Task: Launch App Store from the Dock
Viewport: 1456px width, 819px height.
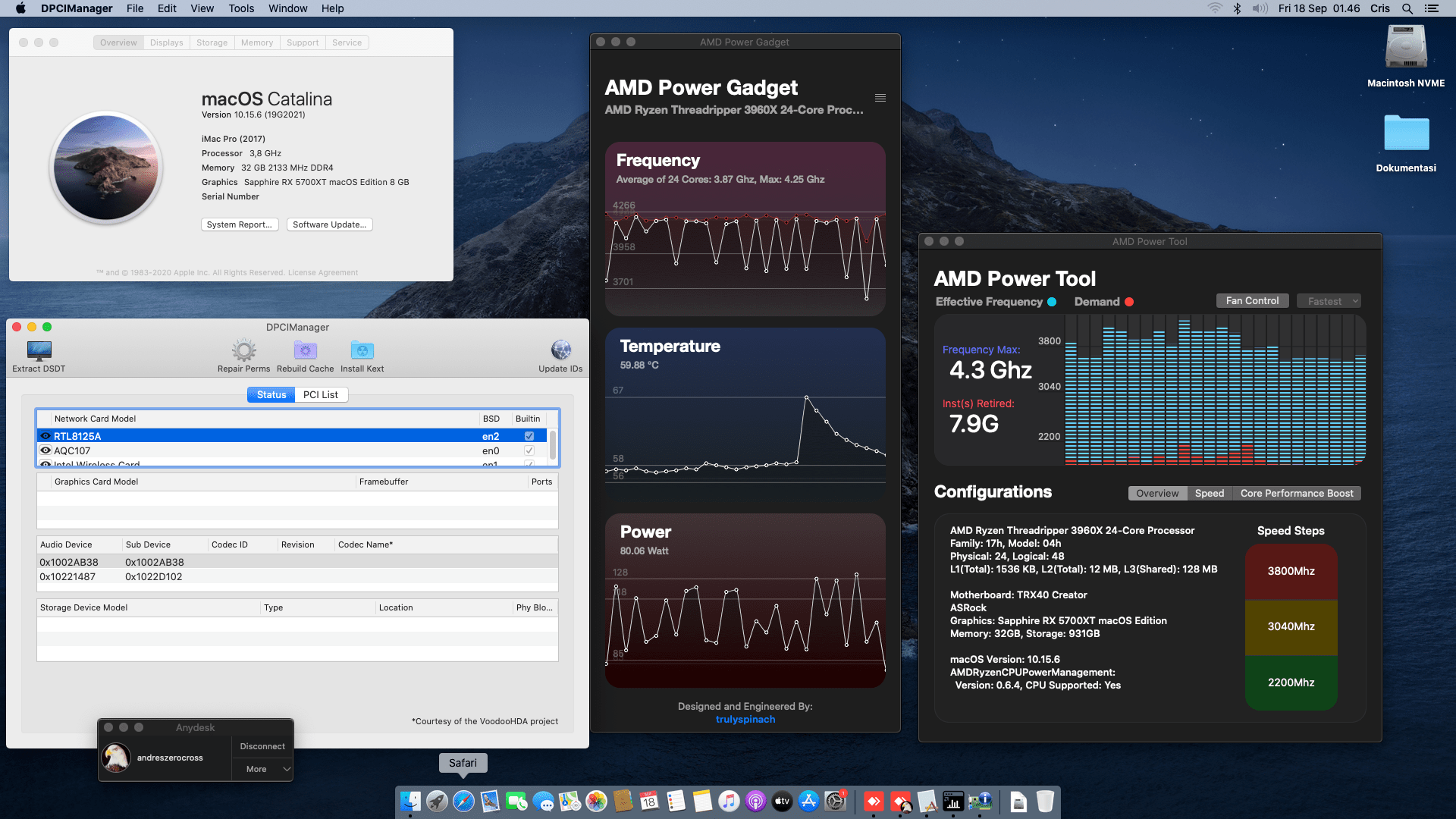Action: pyautogui.click(x=808, y=802)
